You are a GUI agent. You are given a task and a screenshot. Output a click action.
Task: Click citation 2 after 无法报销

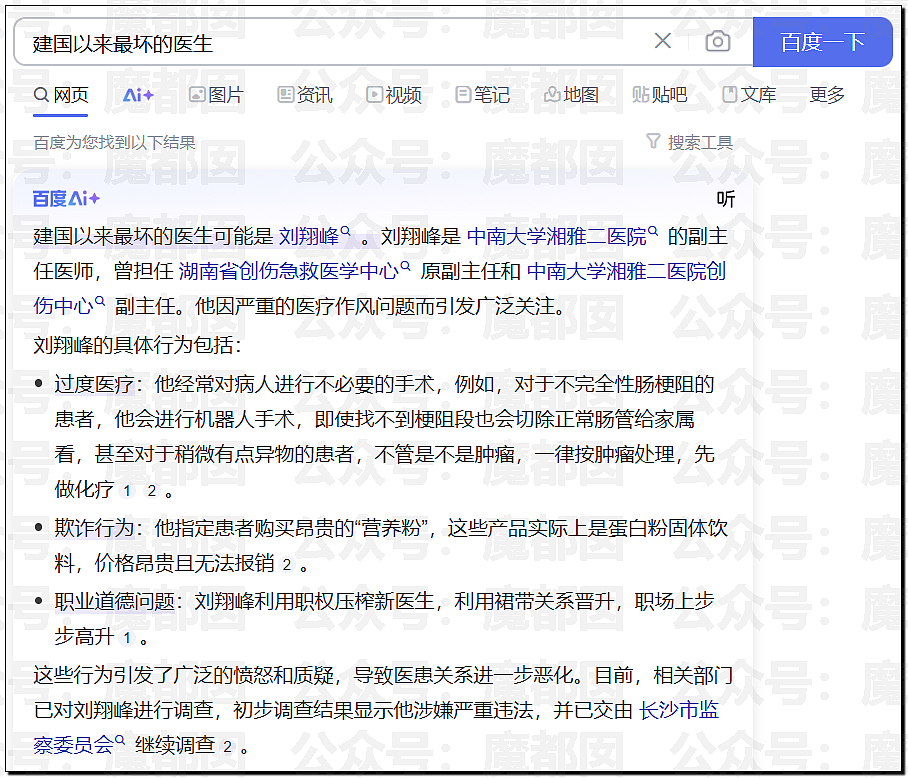pyautogui.click(x=287, y=564)
